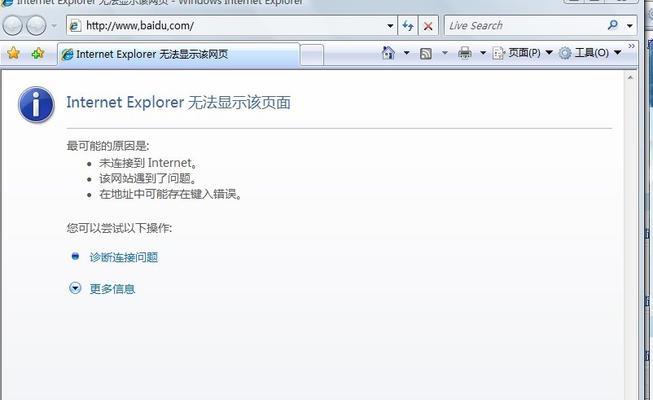Expand the 更多信息 section
Viewport: 653px width, 400px height.
click(x=112, y=289)
